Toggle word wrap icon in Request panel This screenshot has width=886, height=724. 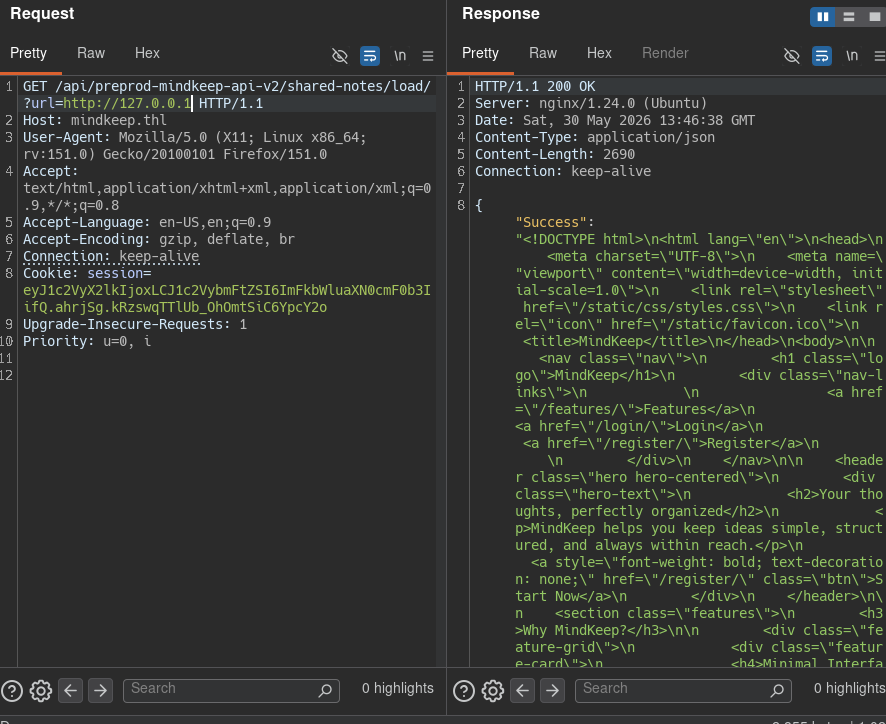tap(370, 56)
